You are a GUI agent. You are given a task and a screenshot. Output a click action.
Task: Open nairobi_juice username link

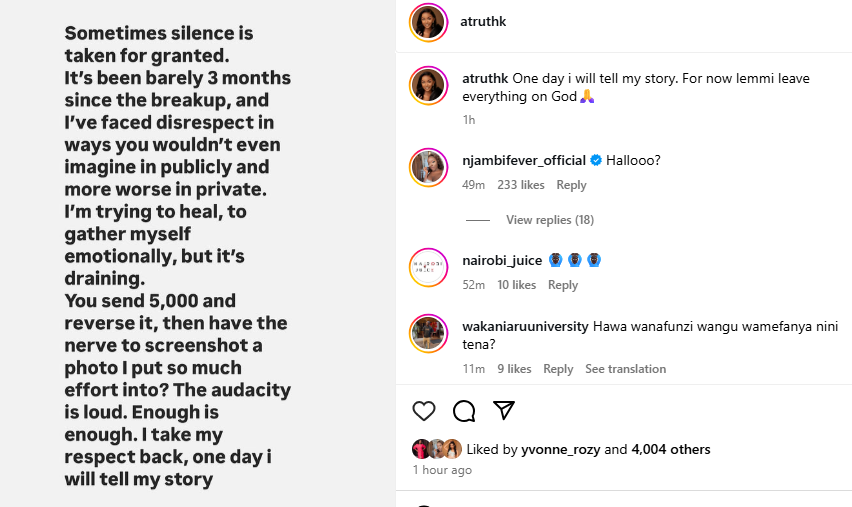pos(502,260)
